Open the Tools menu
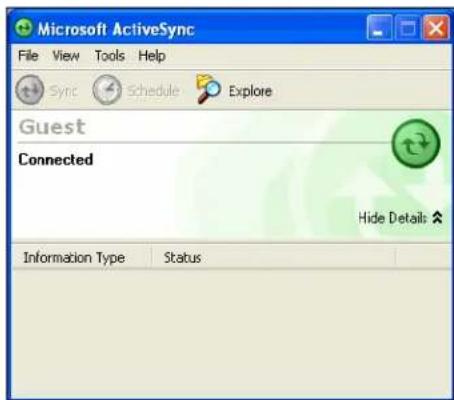Image resolution: width=454 pixels, height=400 pixels. coord(110,55)
